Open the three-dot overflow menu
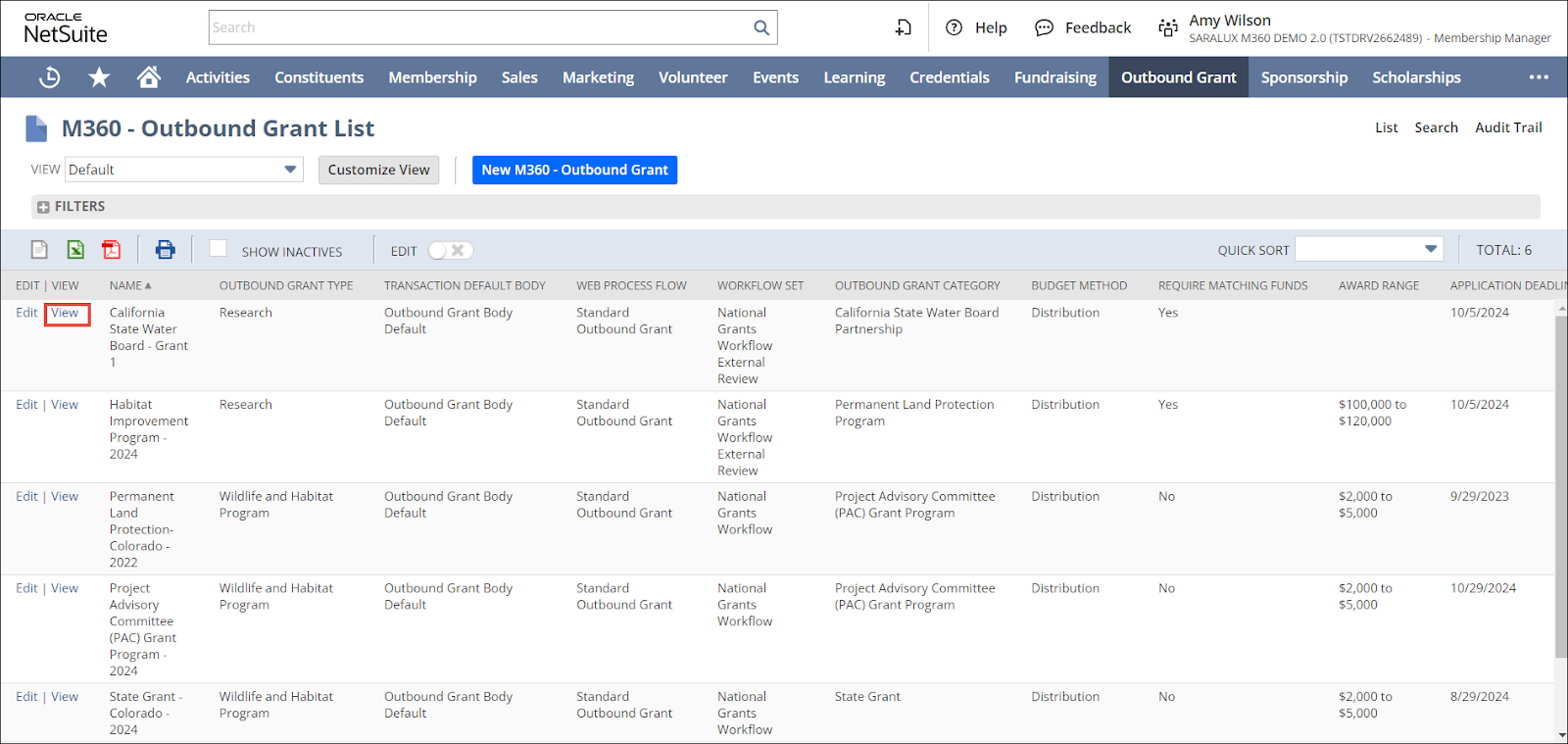The image size is (1568, 744). point(1539,77)
